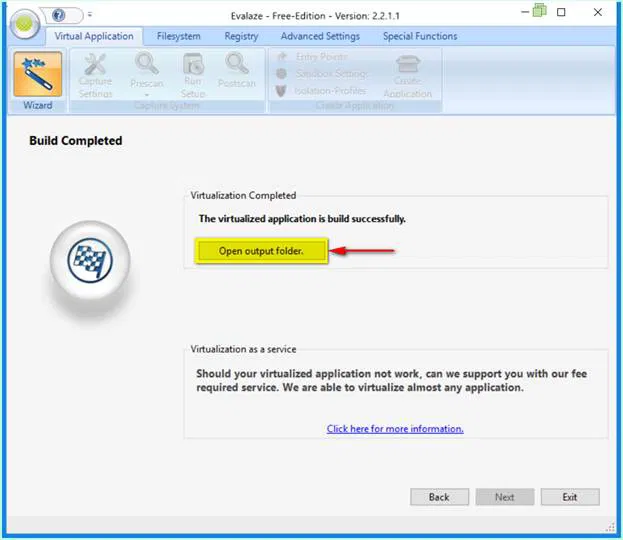Open the Special Functions tab

tap(420, 36)
